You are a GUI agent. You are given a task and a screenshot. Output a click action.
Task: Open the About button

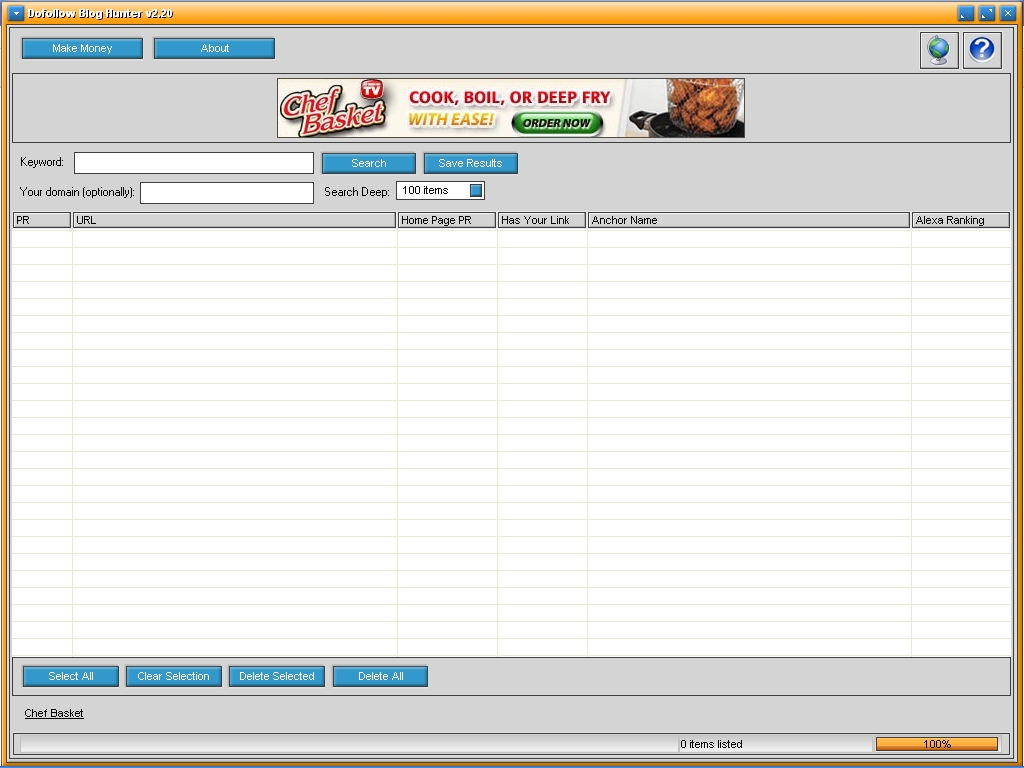[214, 48]
